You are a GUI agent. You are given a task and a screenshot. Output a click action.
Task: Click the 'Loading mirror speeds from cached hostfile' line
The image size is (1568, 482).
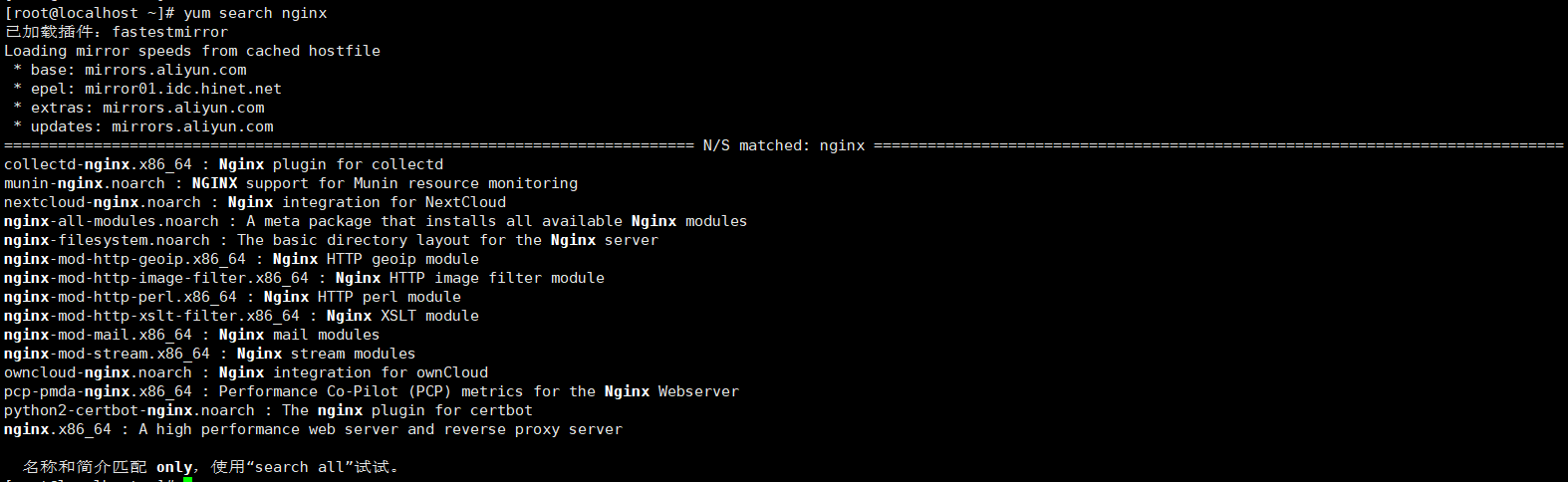192,51
